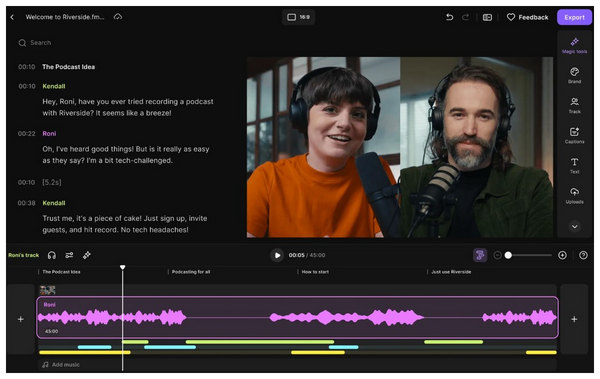
Task: Open the Uploads panel
Action: [574, 196]
